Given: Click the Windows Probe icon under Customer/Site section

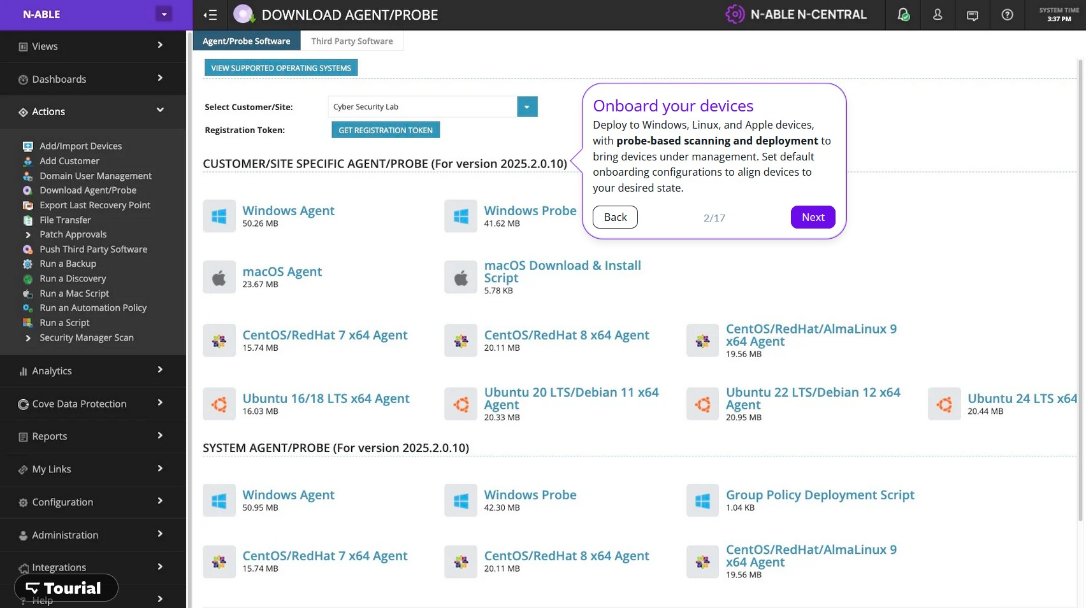Looking at the screenshot, I should click(x=461, y=216).
